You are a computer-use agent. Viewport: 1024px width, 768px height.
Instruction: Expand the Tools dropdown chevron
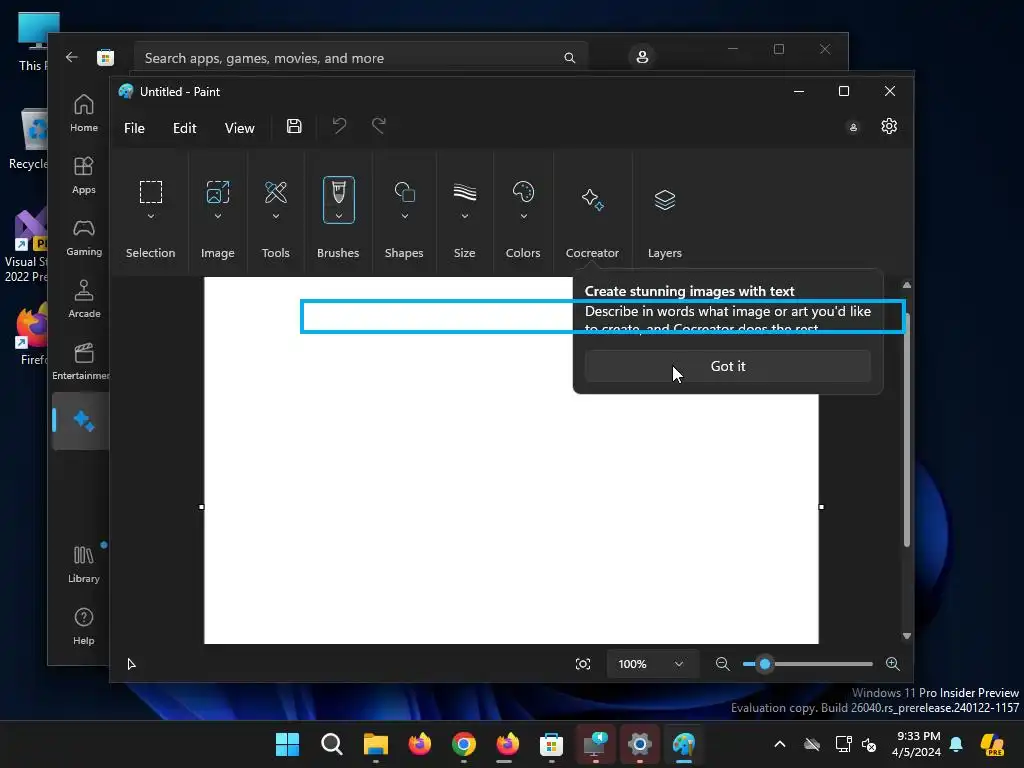coord(276,216)
